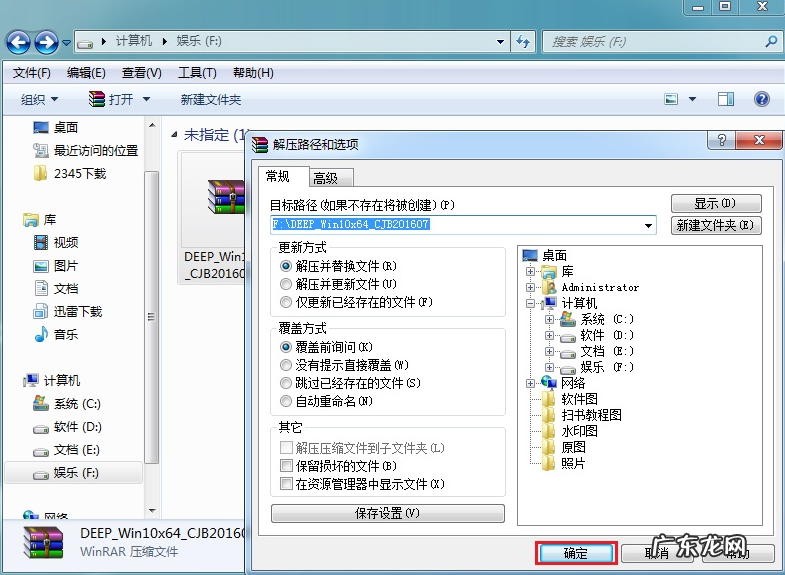785x575 pixels.
Task: Expand the Administrator node in dialog tree
Action: (x=531, y=287)
